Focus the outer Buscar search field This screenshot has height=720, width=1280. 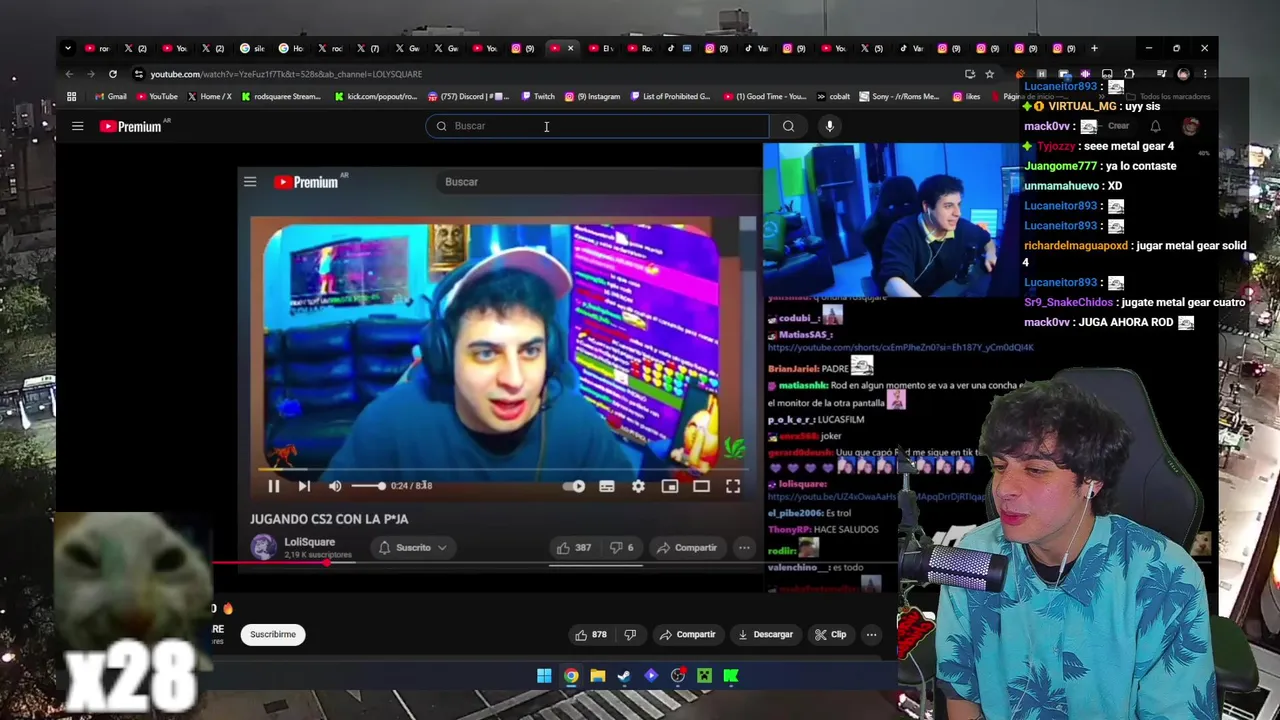[x=597, y=126]
